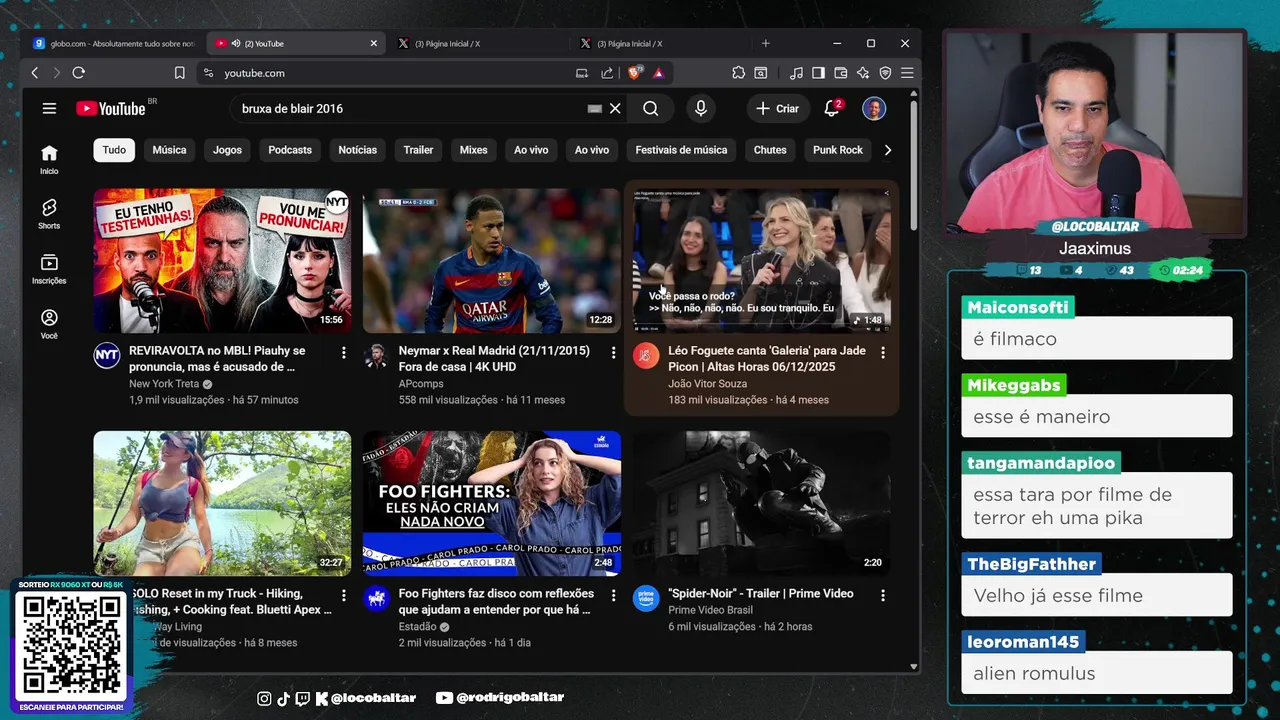Open the Você sidebar item
Viewport: 1280px width, 720px height.
pos(49,323)
